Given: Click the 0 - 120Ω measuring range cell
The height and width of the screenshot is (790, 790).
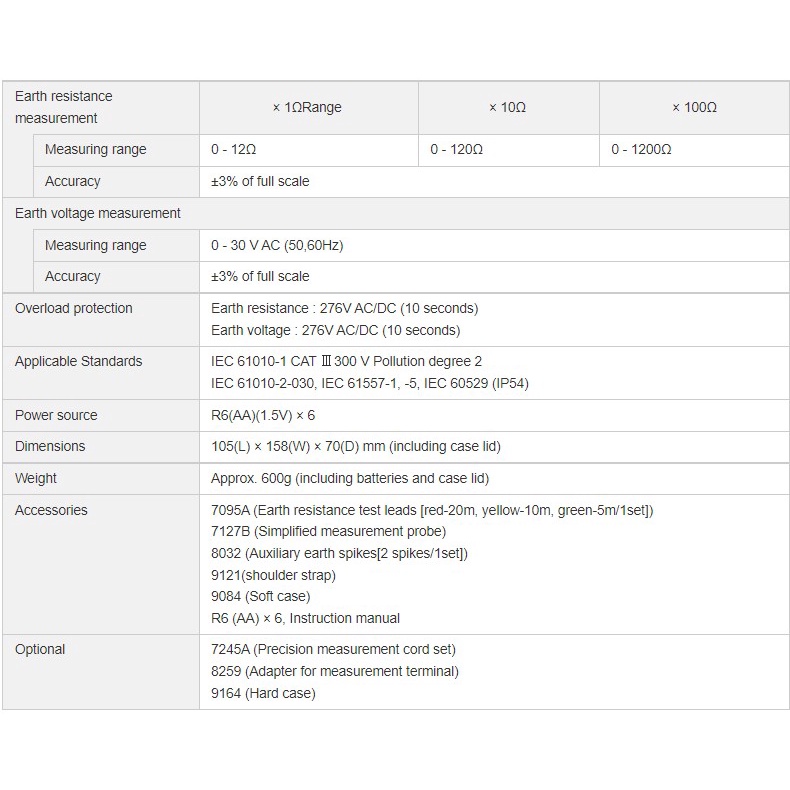Looking at the screenshot, I should click(508, 150).
